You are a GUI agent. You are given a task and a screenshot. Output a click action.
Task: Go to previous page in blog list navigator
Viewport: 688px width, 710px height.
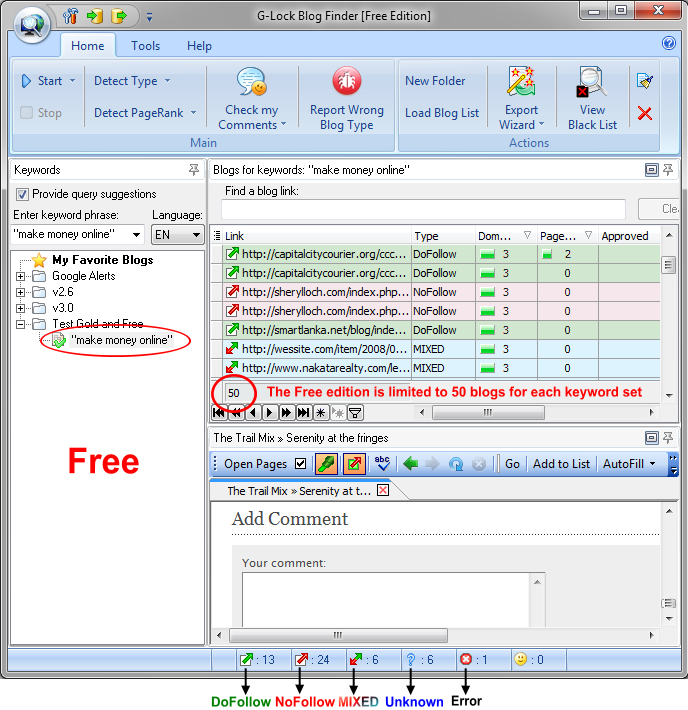(236, 413)
